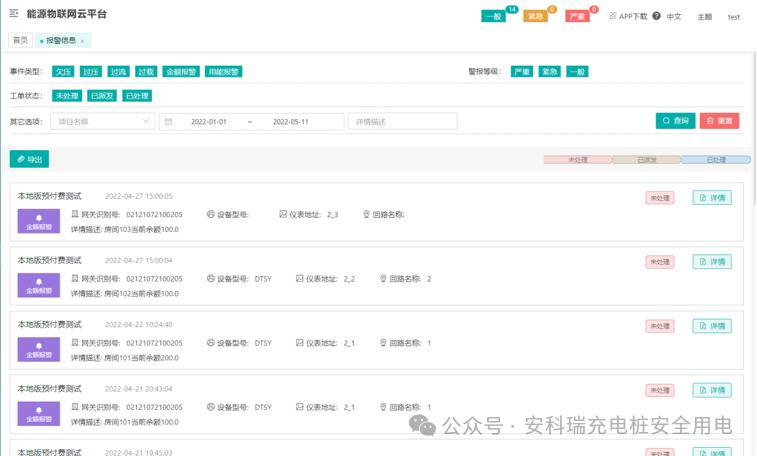Switch to the 首页 tab

[x=20, y=41]
